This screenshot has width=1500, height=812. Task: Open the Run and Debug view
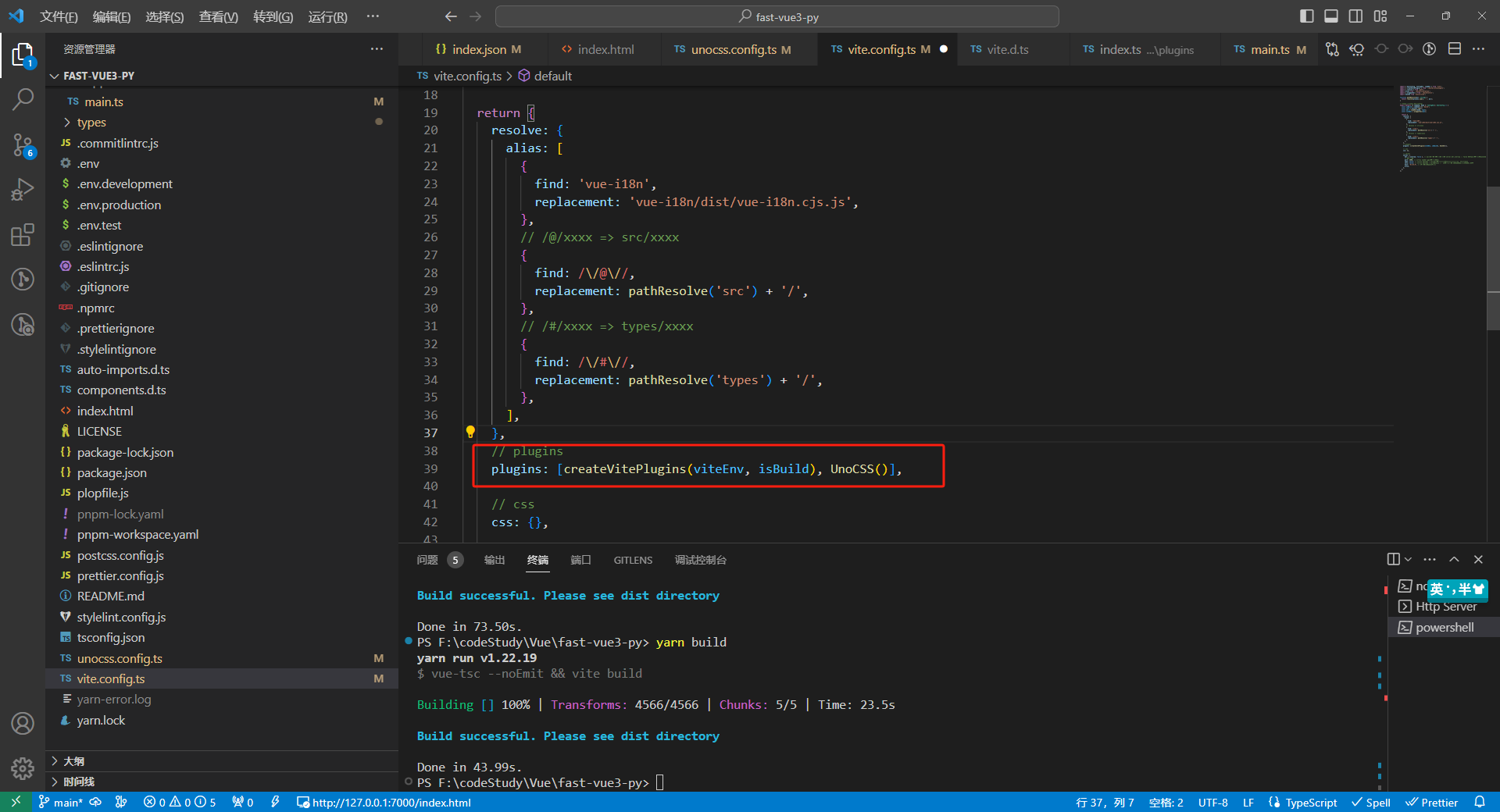23,189
